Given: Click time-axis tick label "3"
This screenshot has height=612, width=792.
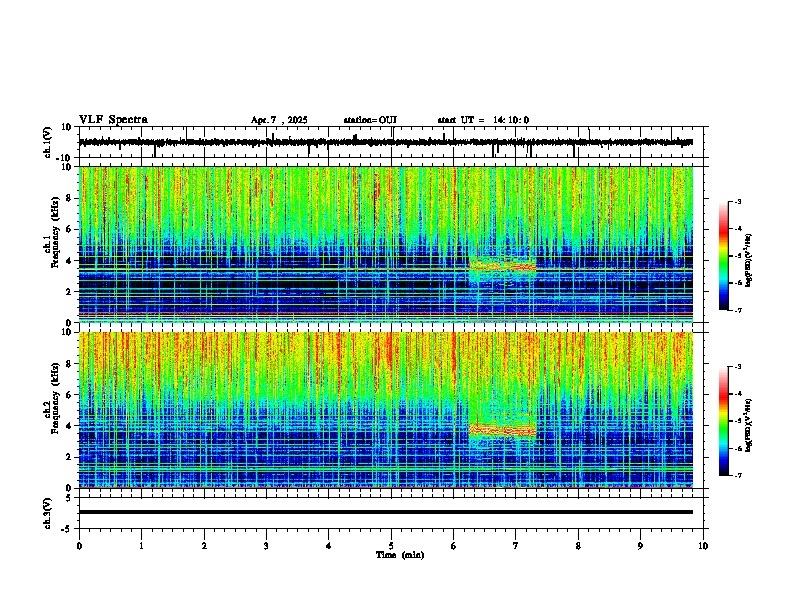Looking at the screenshot, I should pyautogui.click(x=266, y=546).
